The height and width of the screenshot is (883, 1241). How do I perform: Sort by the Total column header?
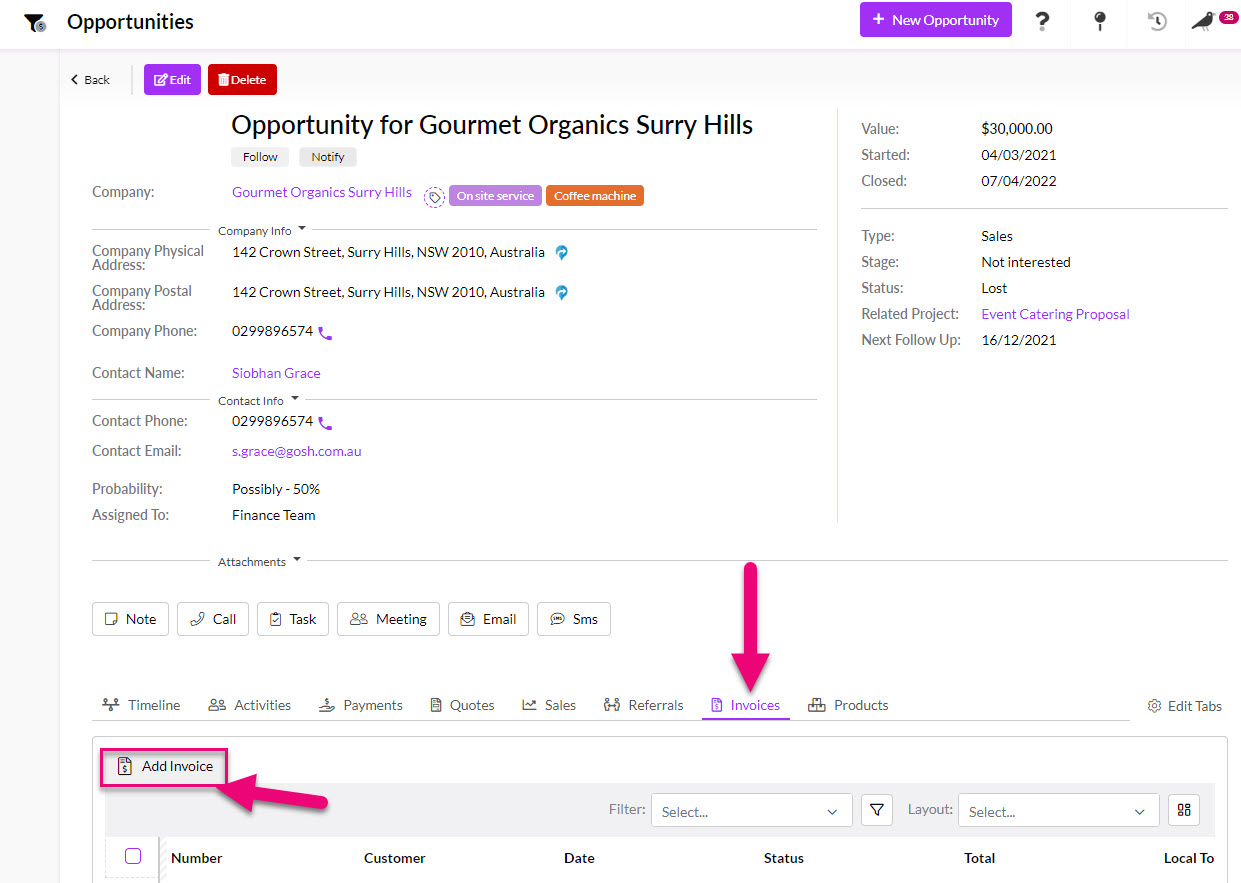pos(979,858)
